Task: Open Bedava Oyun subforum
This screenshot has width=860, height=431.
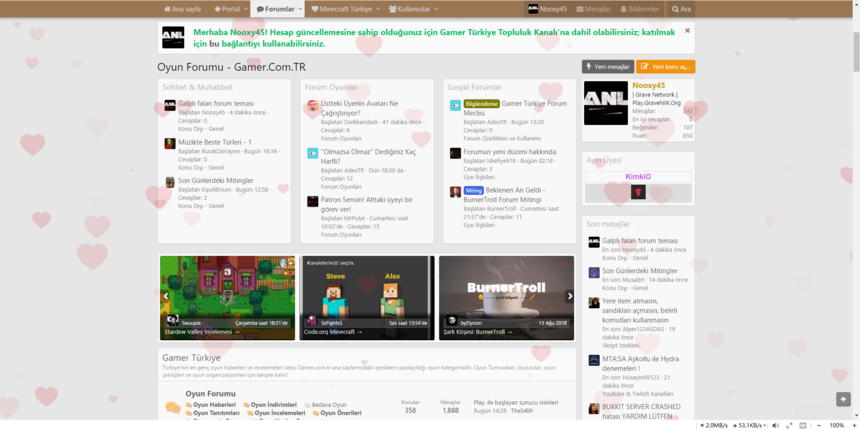Action: 329,405
